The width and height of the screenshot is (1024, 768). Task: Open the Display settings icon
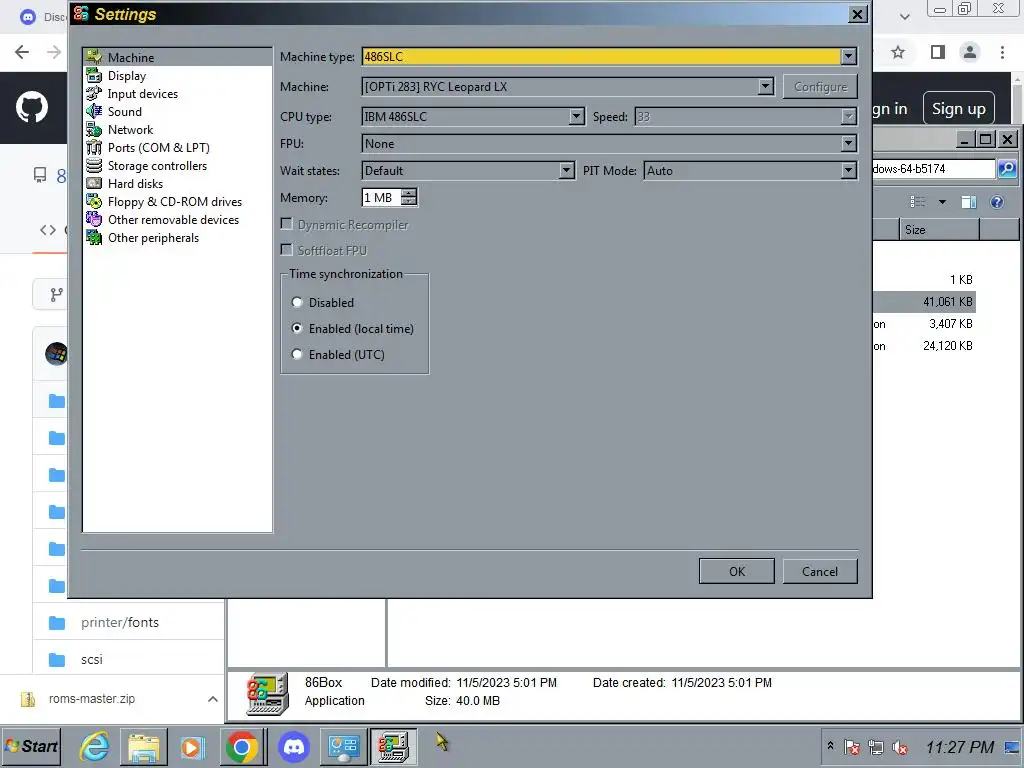point(94,76)
